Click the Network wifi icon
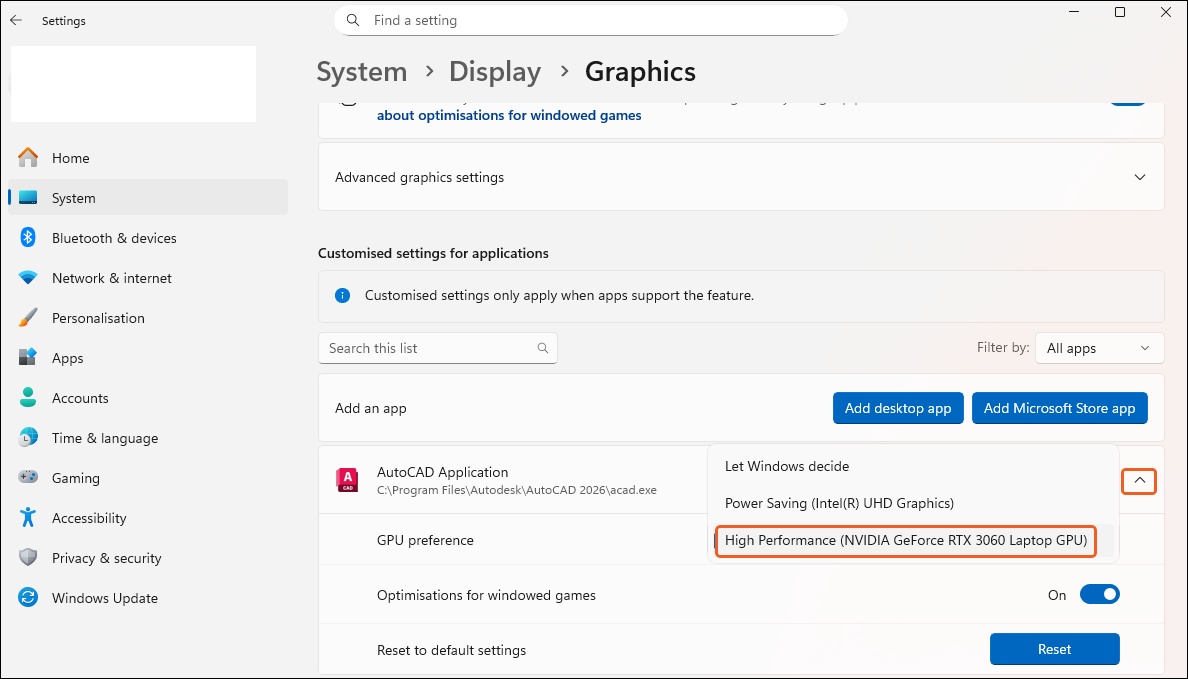Screen dimensions: 1188x679 (28, 278)
